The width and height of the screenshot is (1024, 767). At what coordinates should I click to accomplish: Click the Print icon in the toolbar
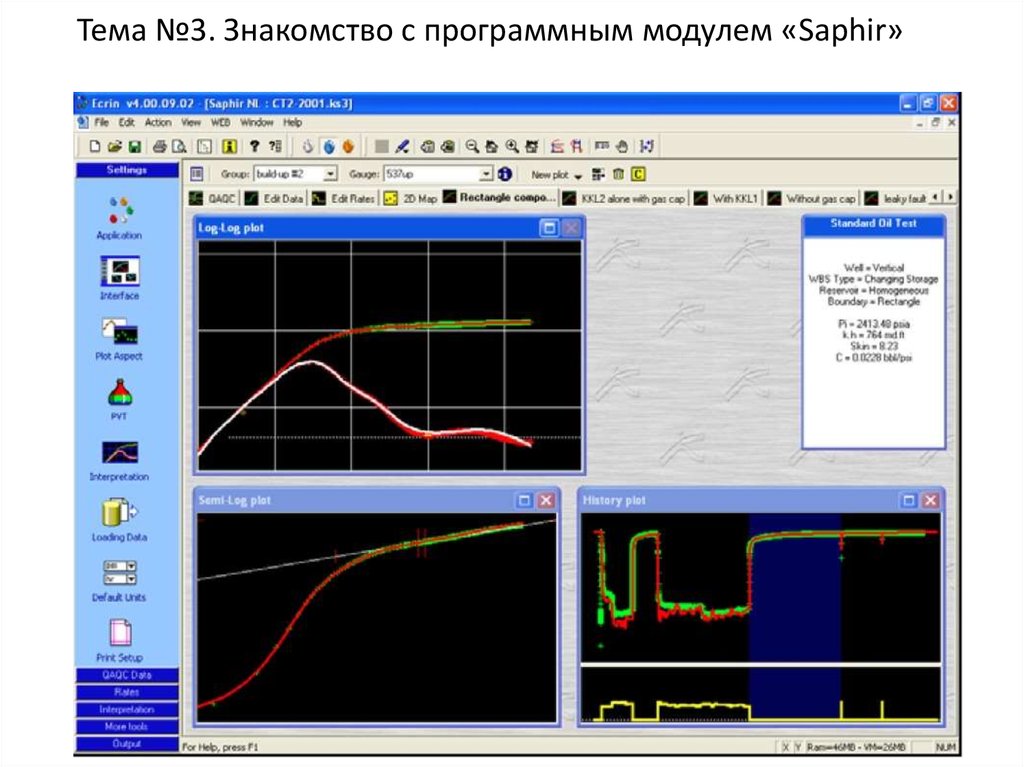[159, 146]
